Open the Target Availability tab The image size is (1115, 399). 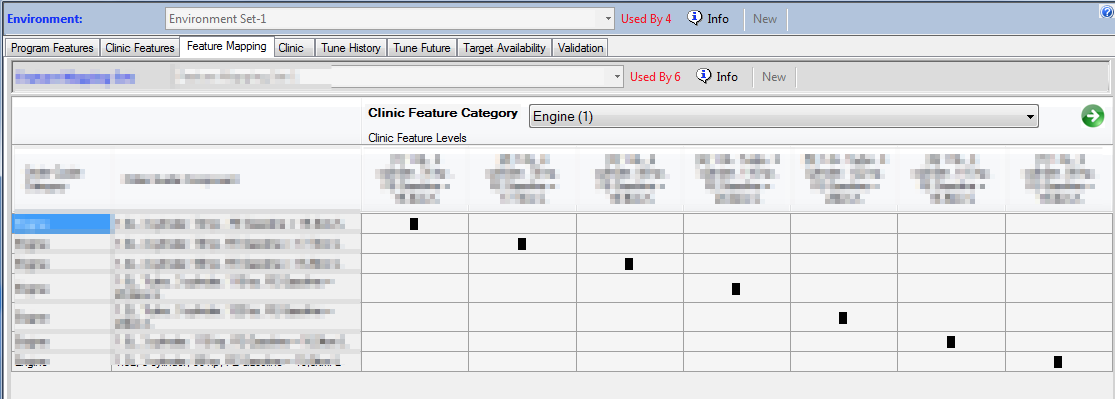pos(504,48)
